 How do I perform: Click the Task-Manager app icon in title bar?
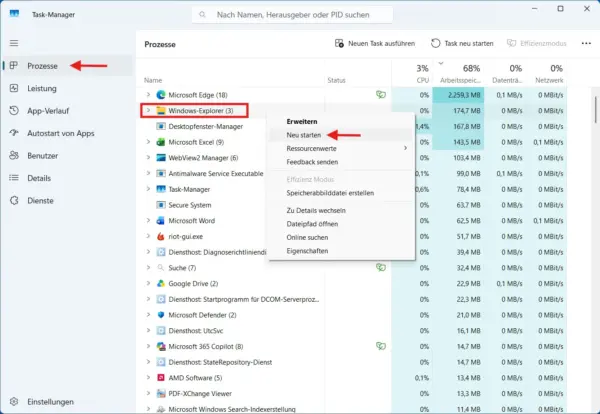coord(14,14)
